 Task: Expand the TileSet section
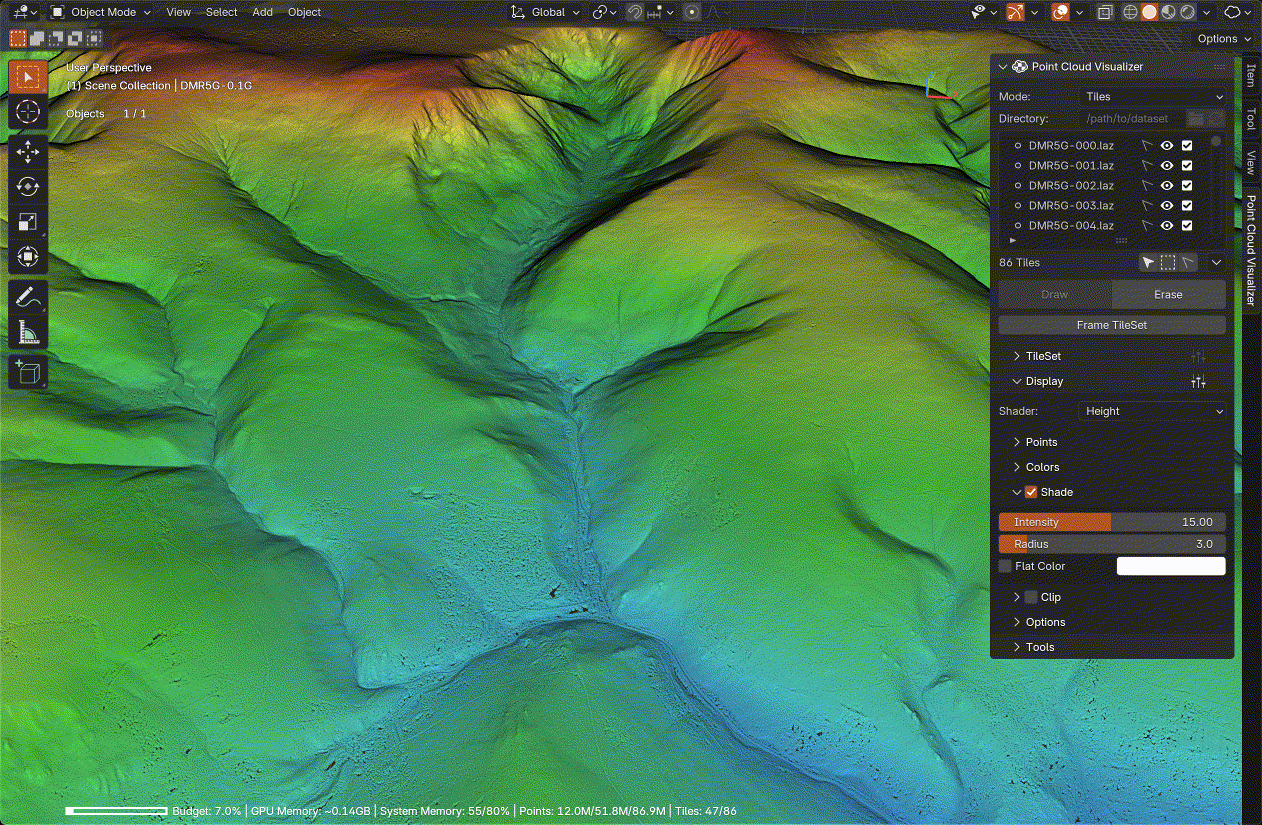pyautogui.click(x=1042, y=356)
